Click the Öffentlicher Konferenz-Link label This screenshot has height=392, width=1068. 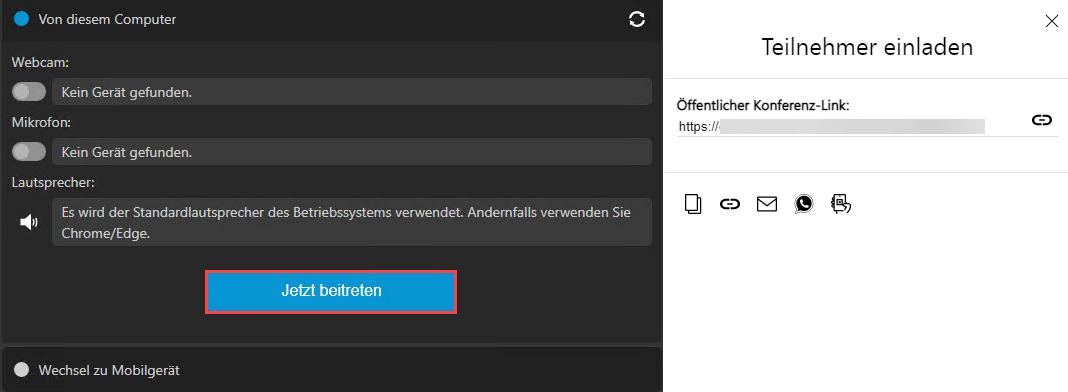tap(763, 106)
